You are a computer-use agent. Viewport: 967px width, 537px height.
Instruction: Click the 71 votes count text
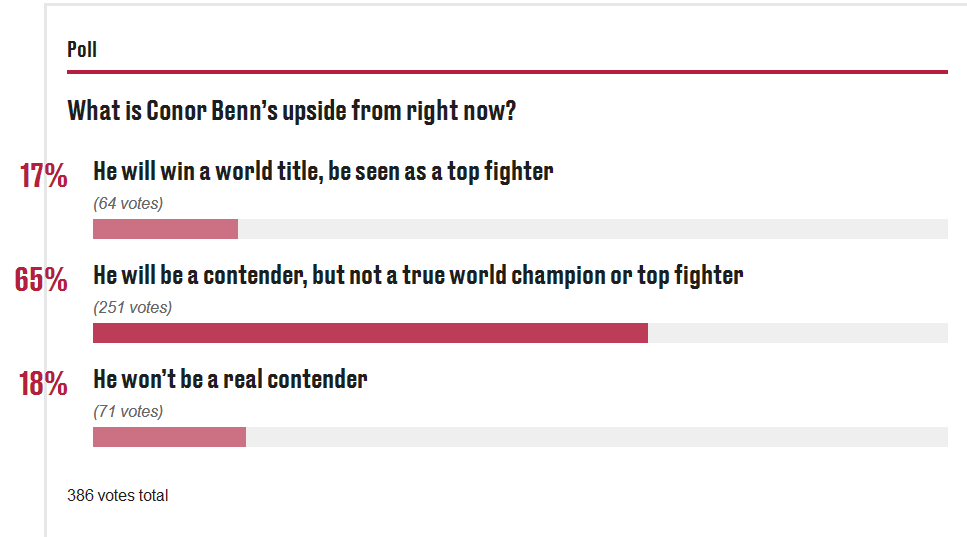[x=128, y=412]
